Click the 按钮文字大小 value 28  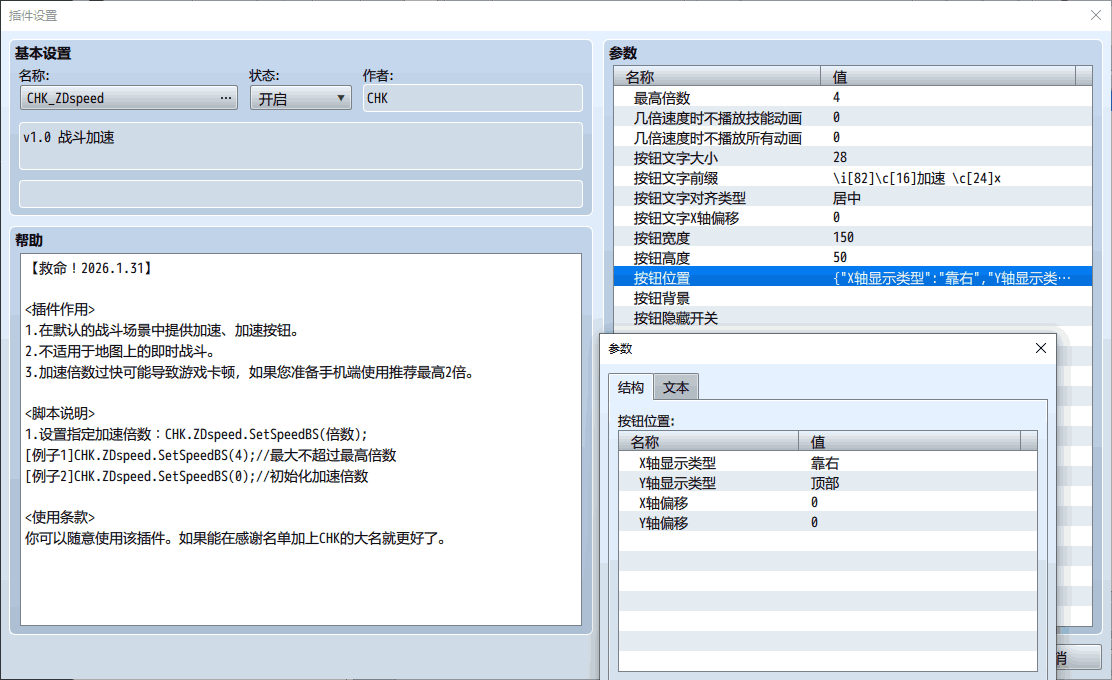point(840,157)
